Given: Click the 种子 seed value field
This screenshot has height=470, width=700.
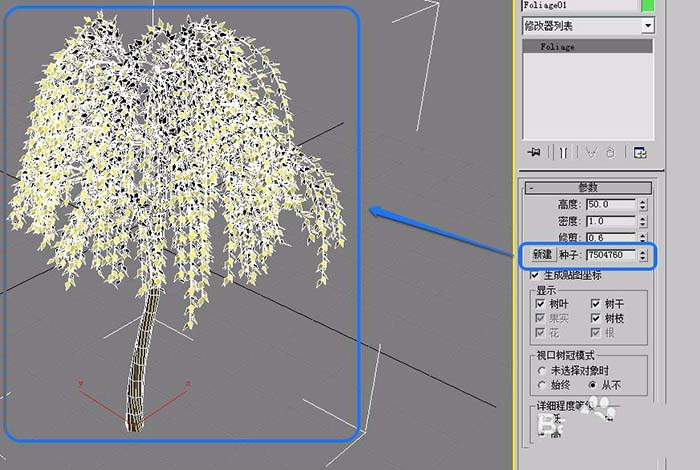Looking at the screenshot, I should (610, 255).
